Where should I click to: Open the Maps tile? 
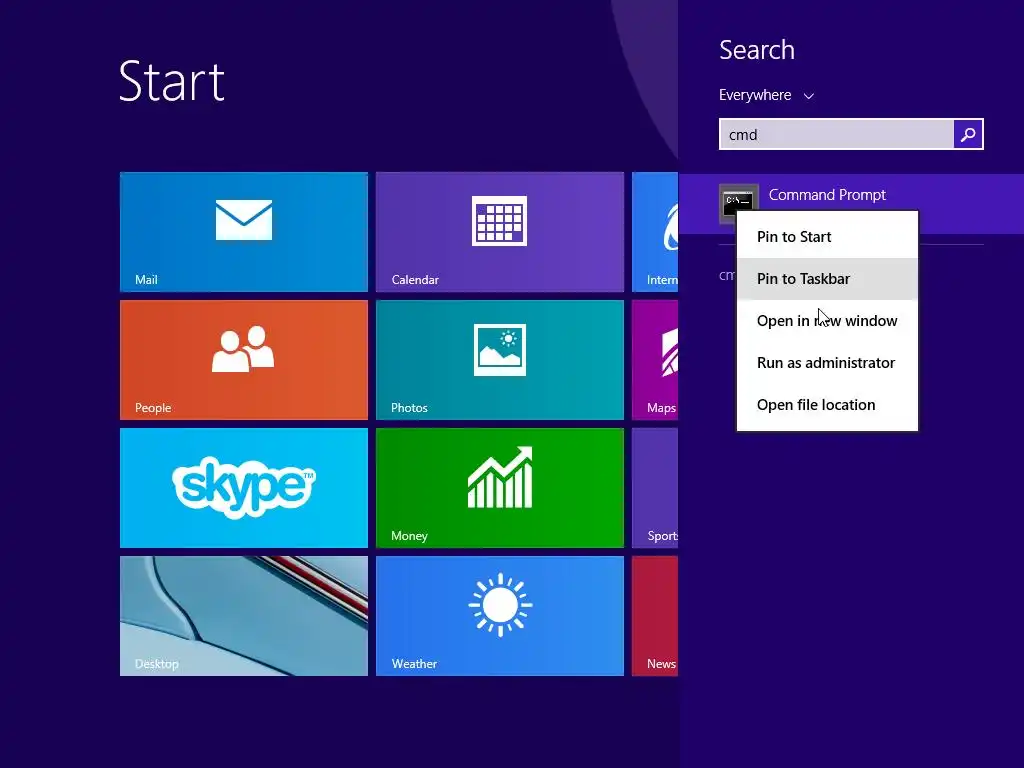point(655,360)
